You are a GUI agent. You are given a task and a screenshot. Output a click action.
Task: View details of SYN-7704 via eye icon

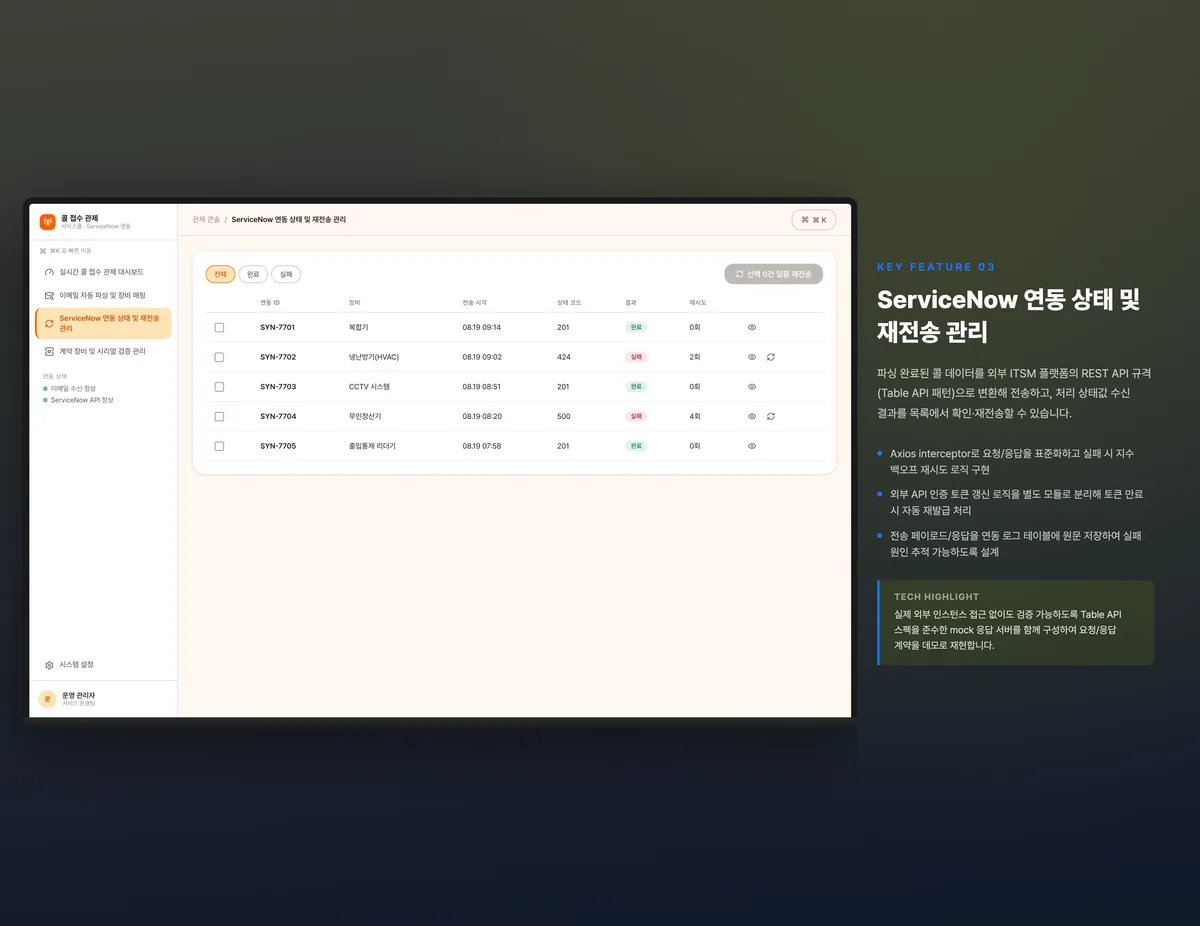click(752, 416)
